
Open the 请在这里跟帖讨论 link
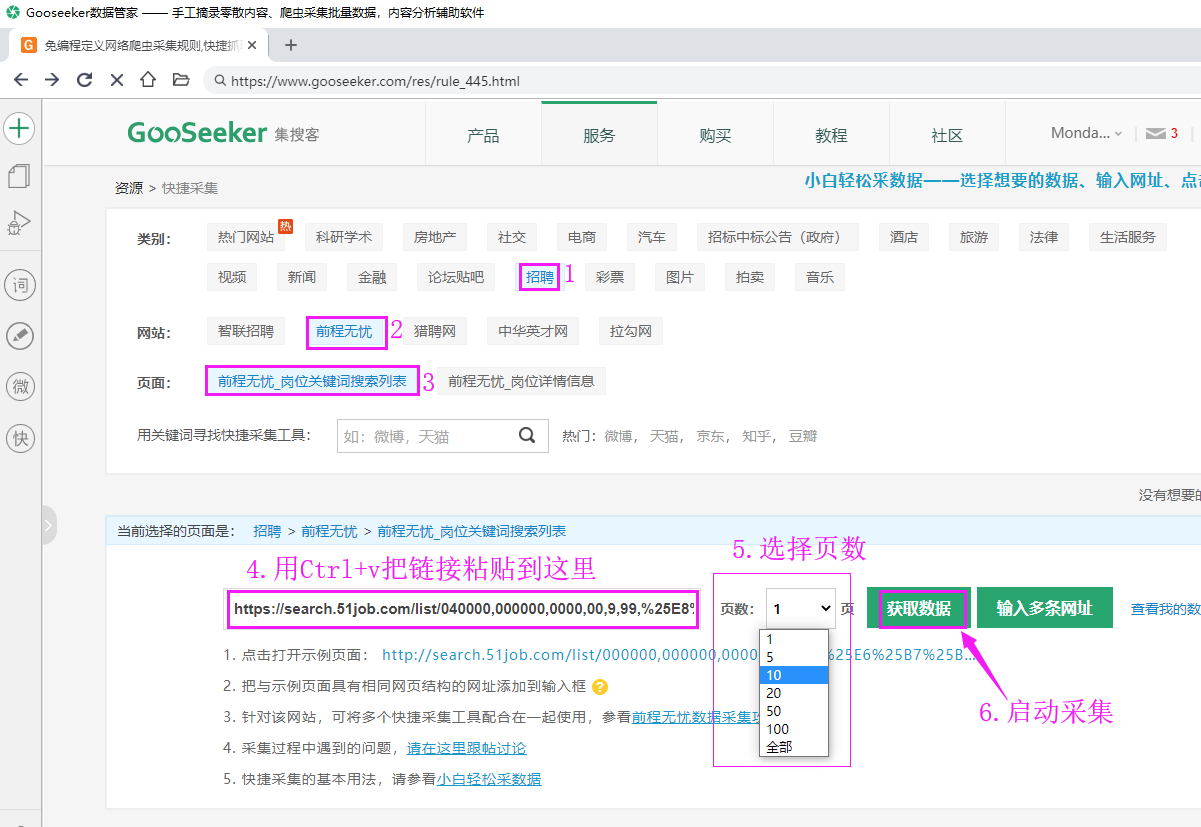466,748
